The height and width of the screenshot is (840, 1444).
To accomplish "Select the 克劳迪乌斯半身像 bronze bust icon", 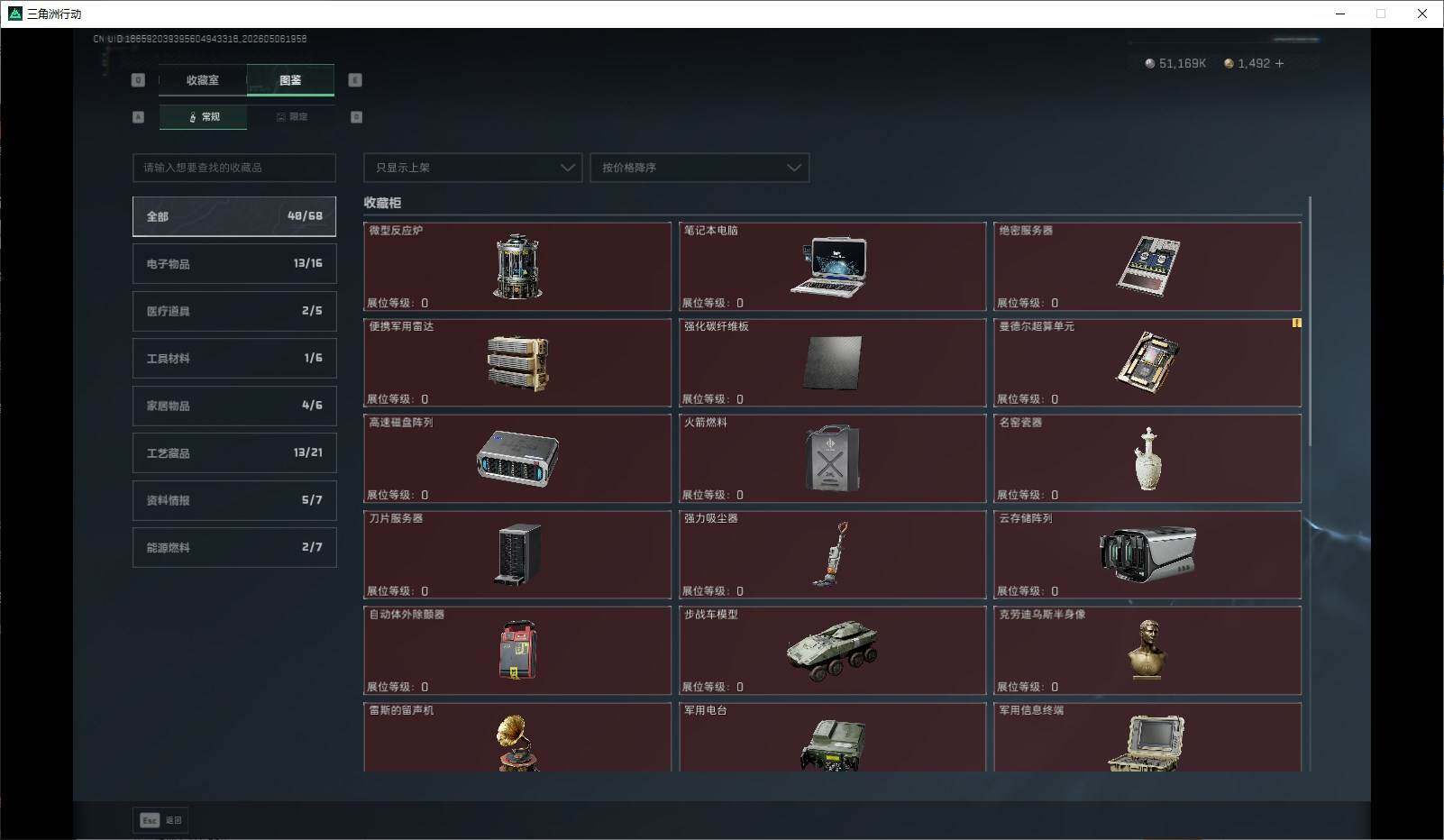I will [x=1147, y=650].
